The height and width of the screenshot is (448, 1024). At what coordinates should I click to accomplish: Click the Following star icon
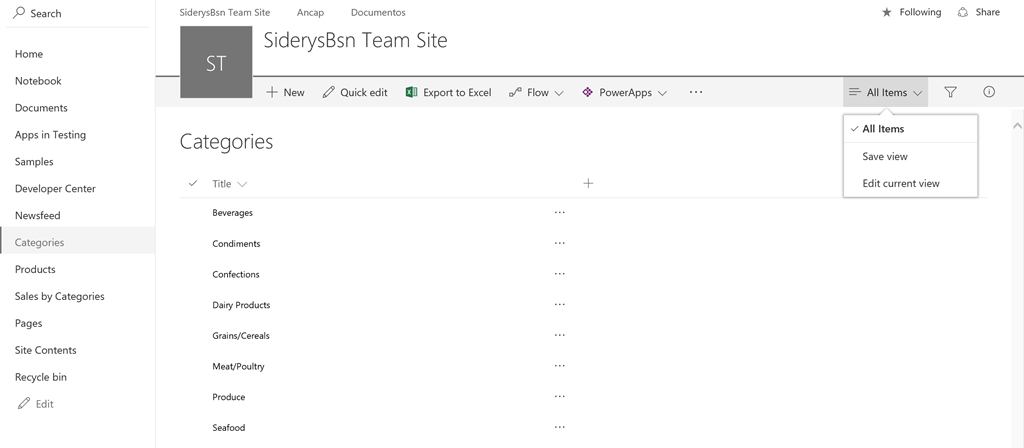[886, 12]
